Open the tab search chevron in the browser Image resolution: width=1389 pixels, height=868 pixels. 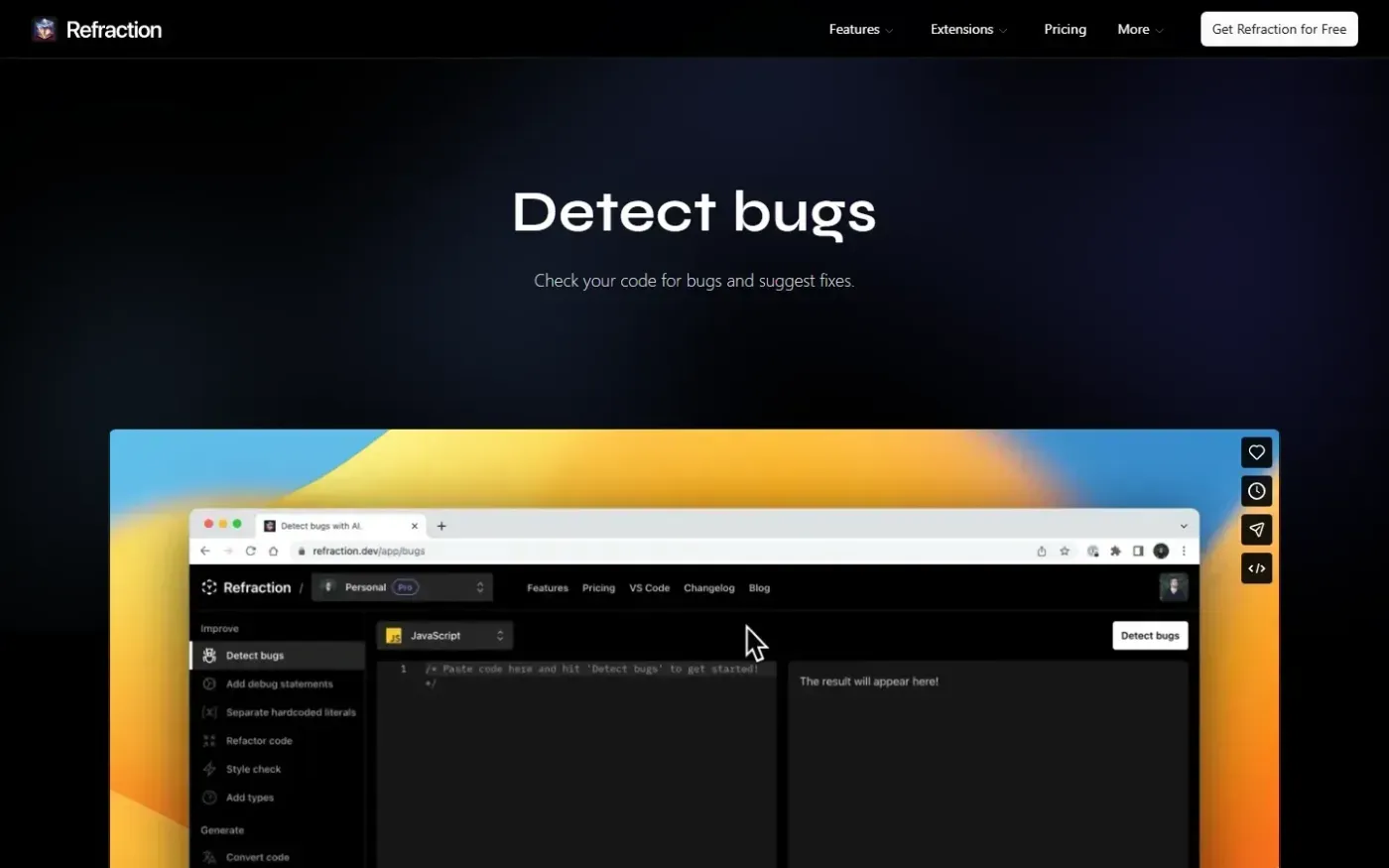point(1184,526)
